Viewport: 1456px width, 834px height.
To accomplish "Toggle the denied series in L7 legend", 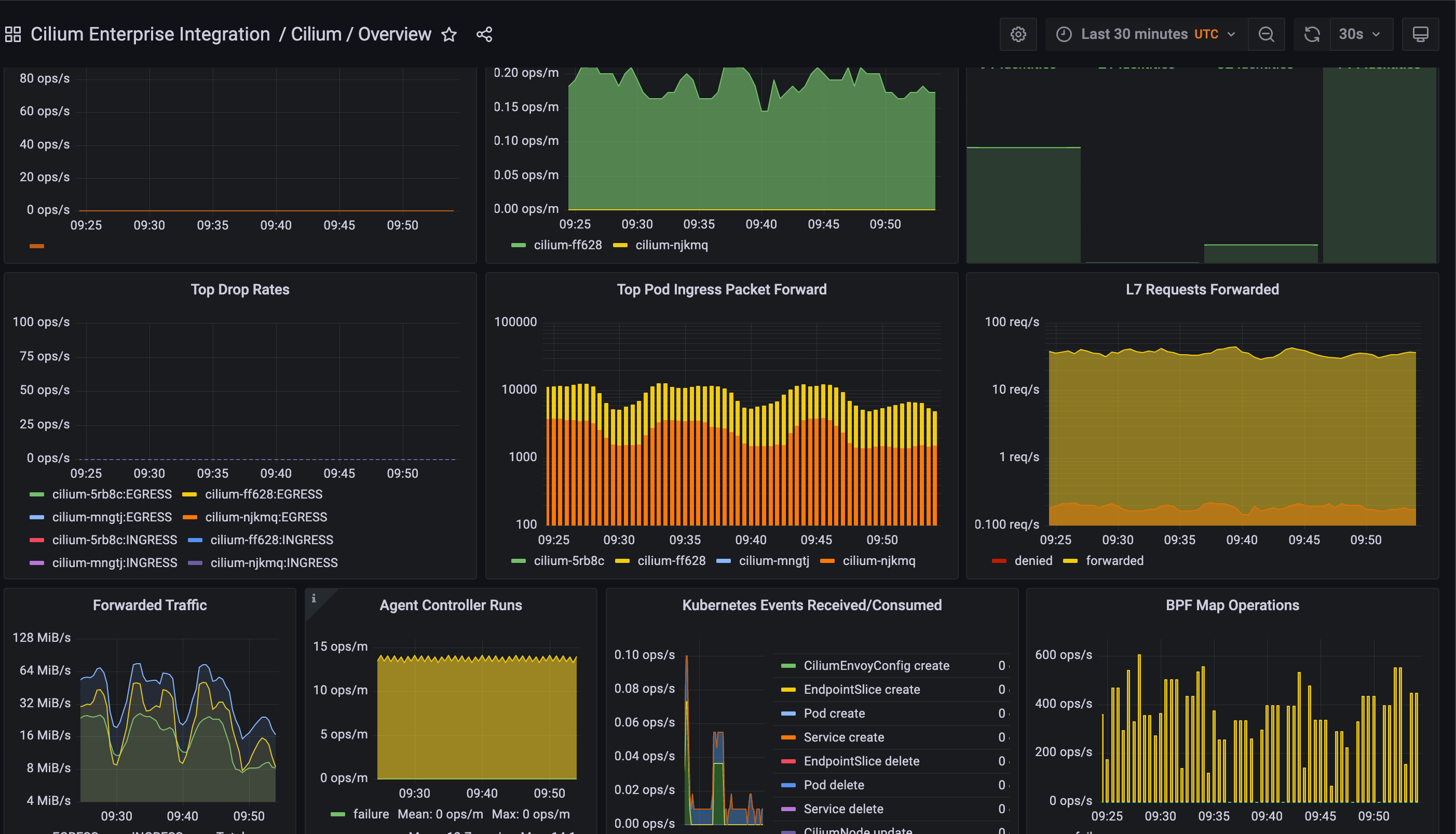I will coord(1033,561).
